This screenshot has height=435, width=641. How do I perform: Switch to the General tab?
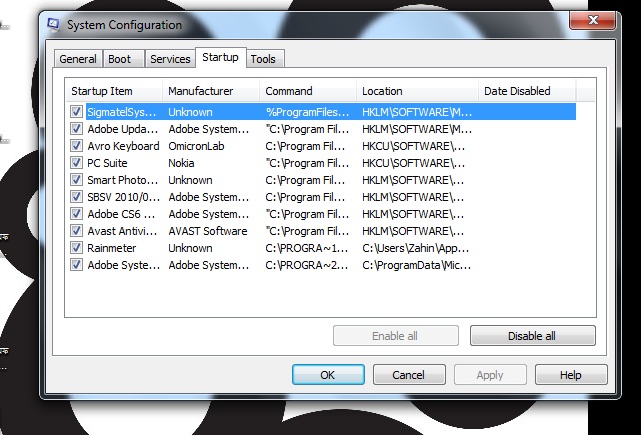pos(78,59)
